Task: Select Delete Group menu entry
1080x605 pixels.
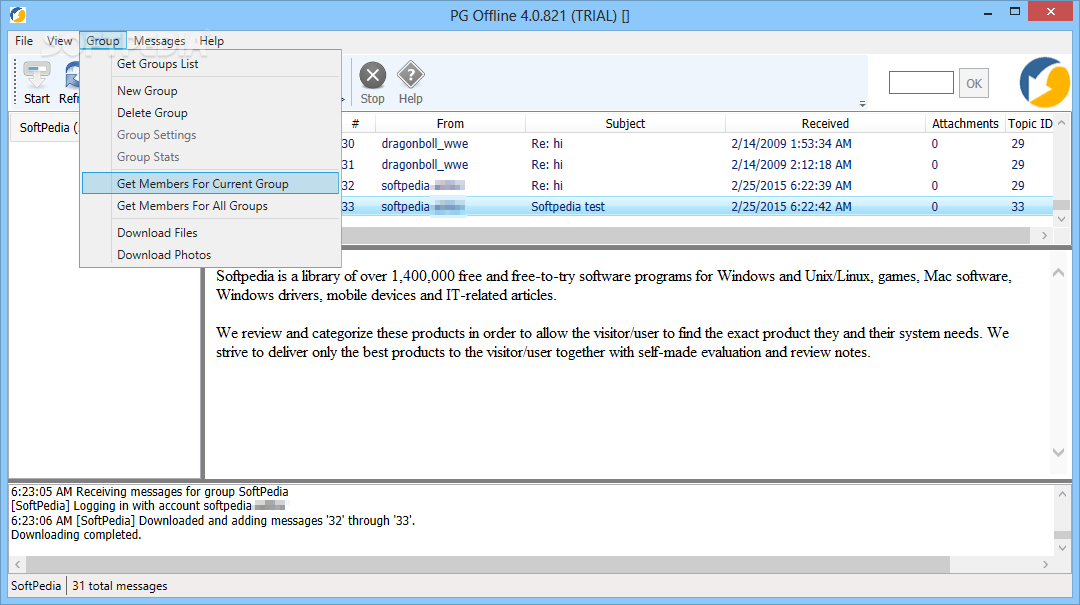Action: 211,112
